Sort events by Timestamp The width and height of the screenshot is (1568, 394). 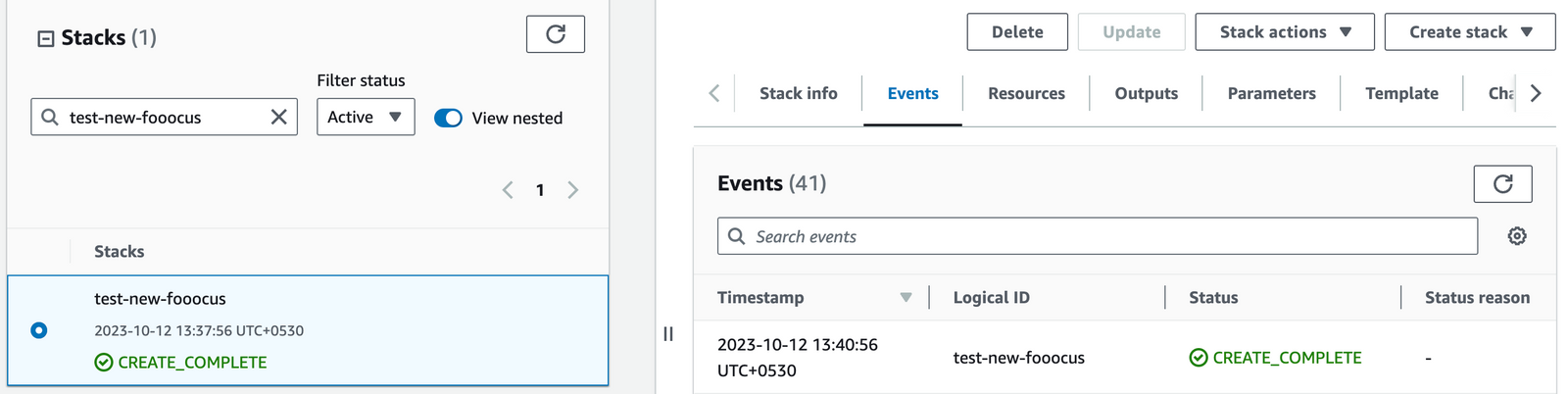[814, 297]
